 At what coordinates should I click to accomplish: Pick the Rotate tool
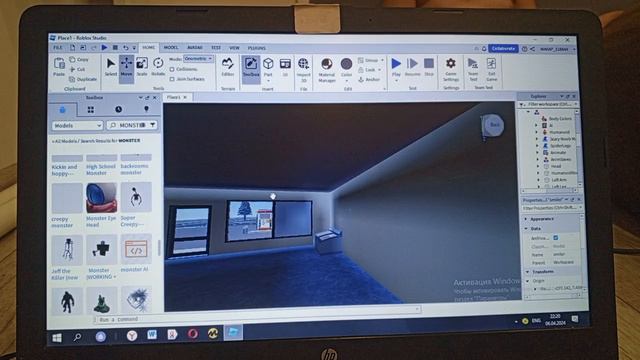158,67
